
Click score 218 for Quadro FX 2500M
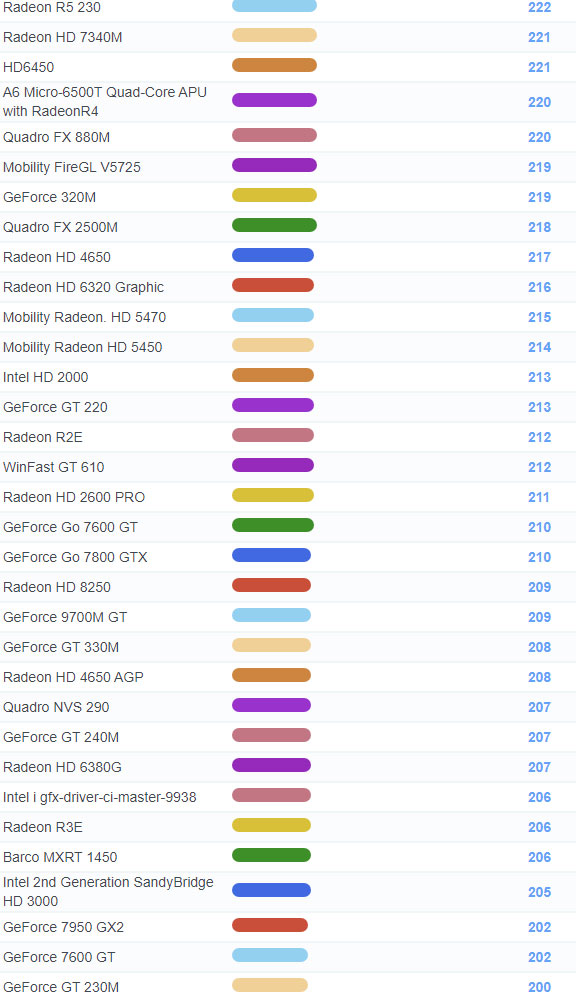click(540, 228)
